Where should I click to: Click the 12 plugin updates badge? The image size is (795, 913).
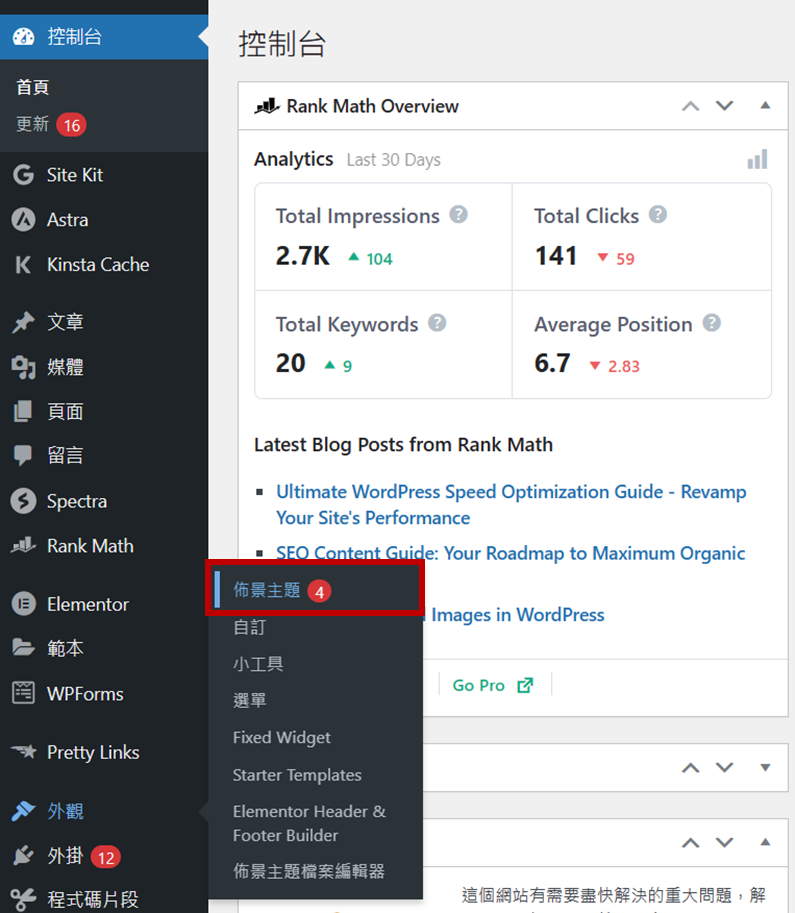(106, 857)
